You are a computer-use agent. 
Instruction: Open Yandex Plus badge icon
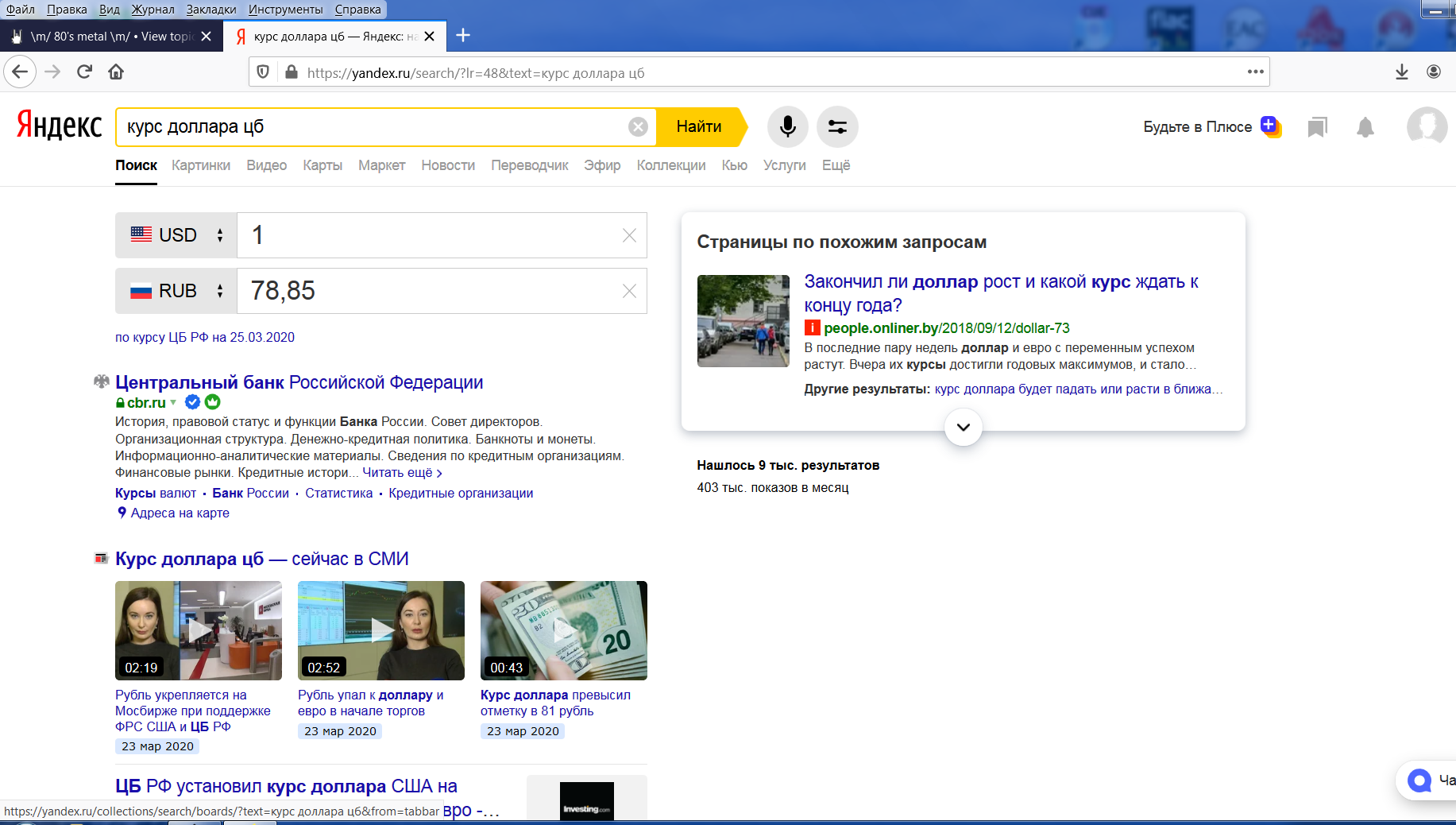[x=1271, y=126]
